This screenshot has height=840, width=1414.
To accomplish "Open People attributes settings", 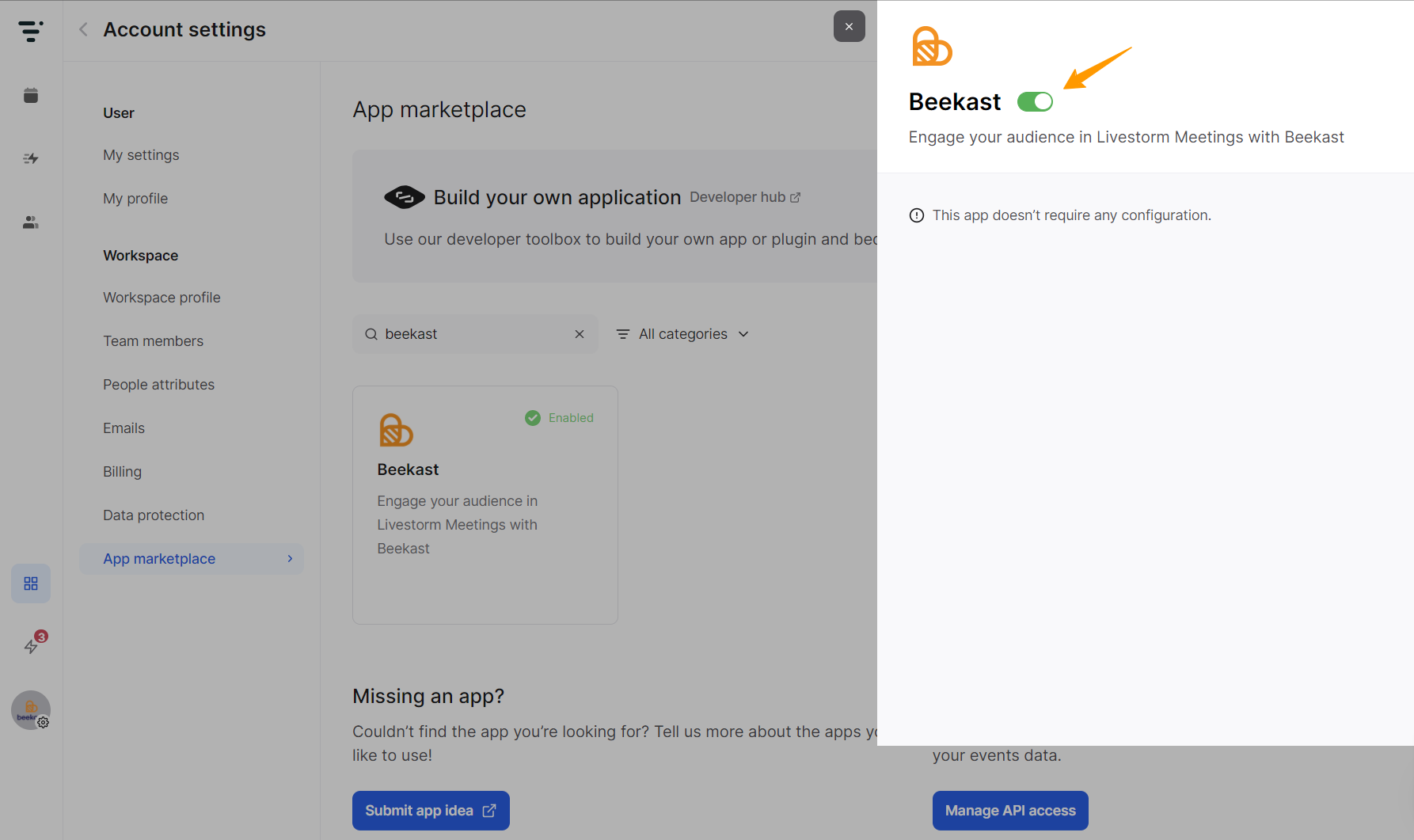I will pyautogui.click(x=158, y=385).
